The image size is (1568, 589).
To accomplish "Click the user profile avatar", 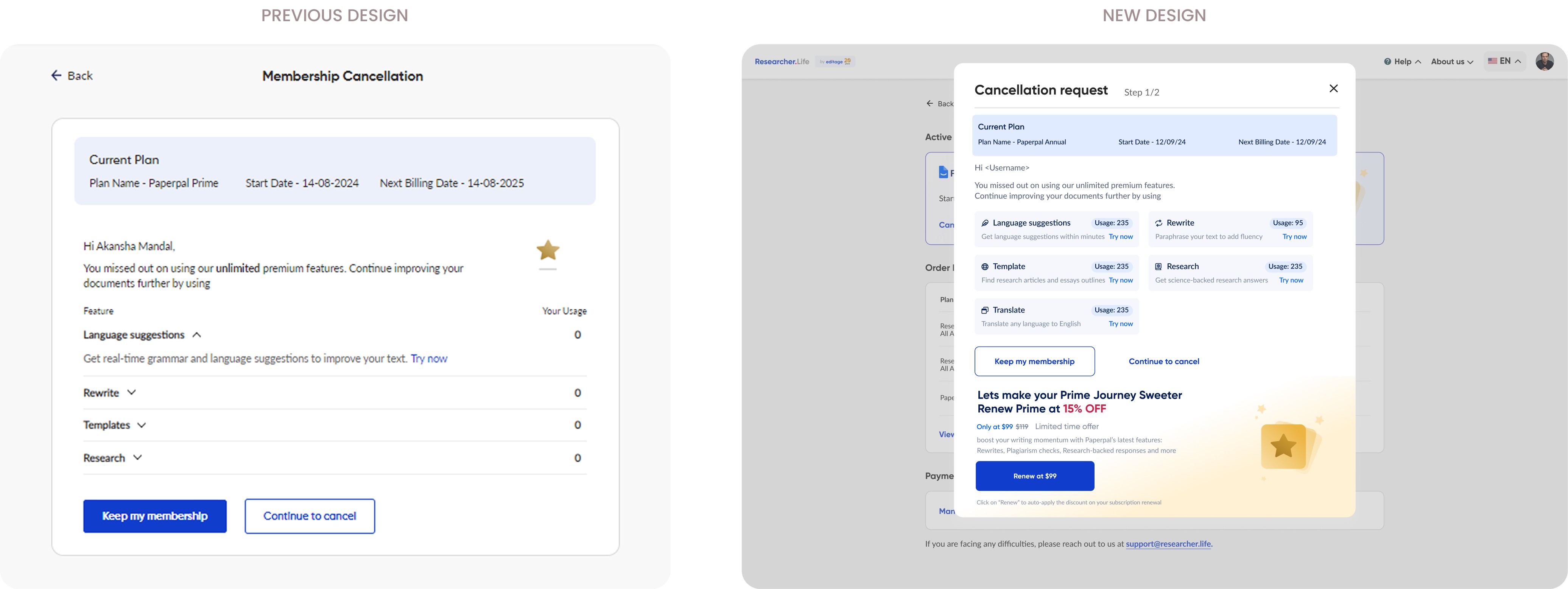I will click(x=1544, y=61).
